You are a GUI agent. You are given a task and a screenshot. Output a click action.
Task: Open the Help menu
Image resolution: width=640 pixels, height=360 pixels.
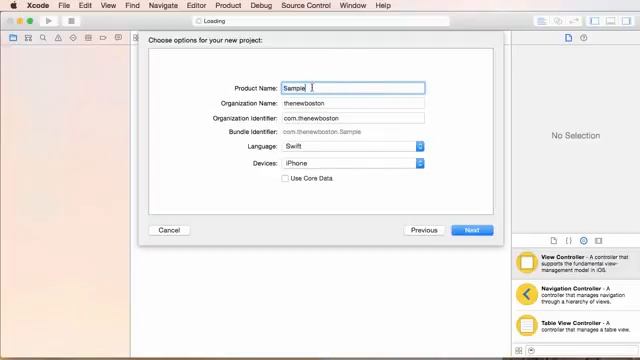point(383,5)
